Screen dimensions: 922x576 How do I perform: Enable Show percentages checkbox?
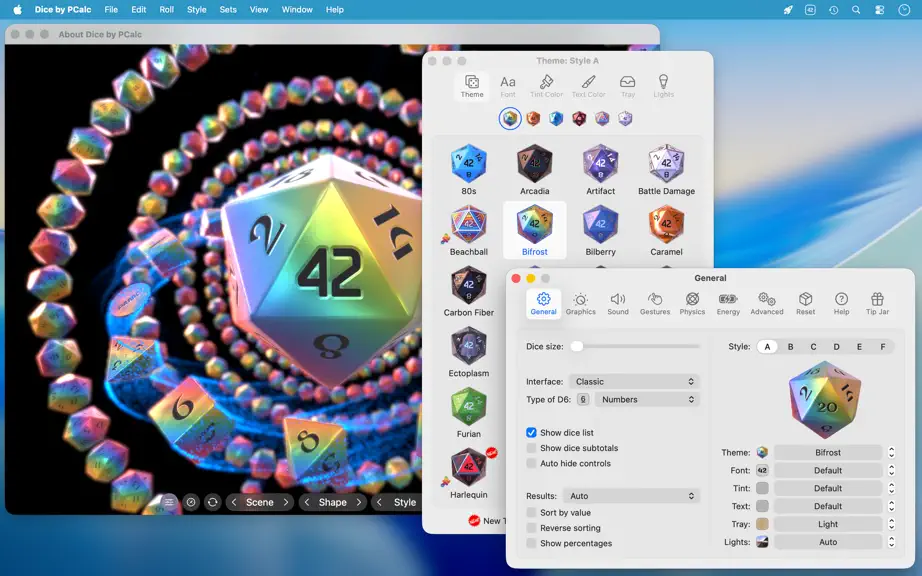pyautogui.click(x=531, y=543)
